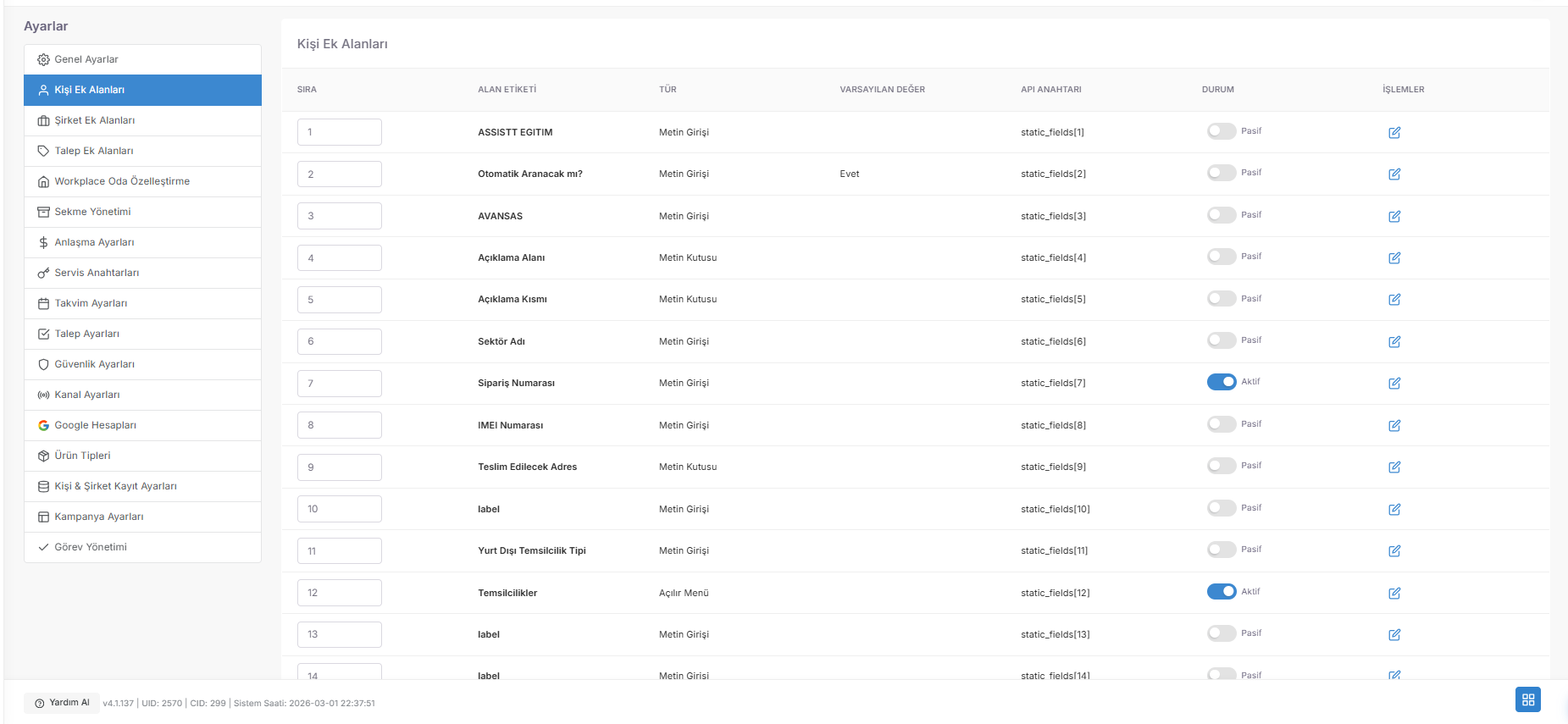Click edit icon for static_fields[10] row
Viewport: 1568px width, 724px height.
(1394, 509)
